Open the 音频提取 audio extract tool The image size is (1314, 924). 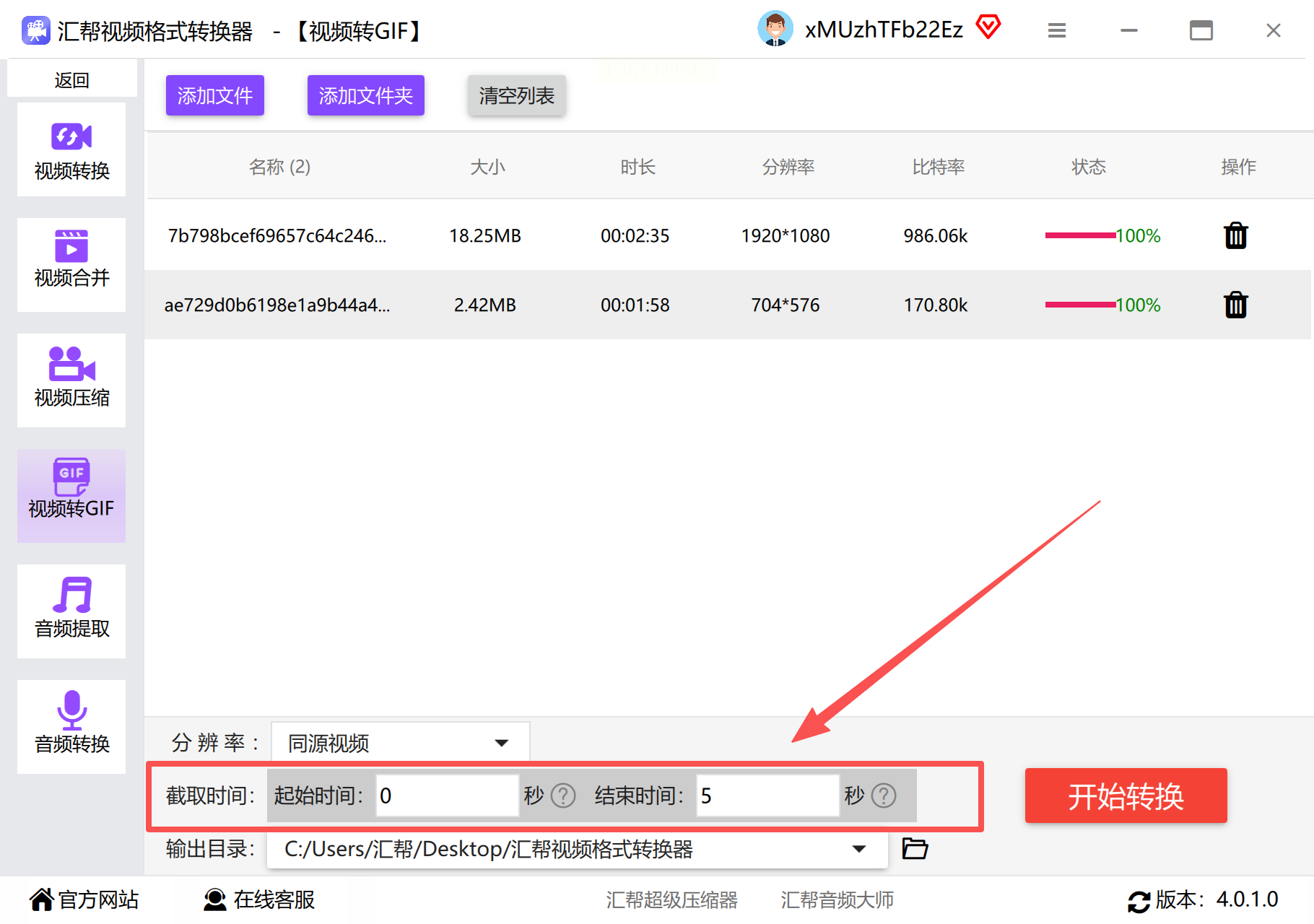point(71,611)
